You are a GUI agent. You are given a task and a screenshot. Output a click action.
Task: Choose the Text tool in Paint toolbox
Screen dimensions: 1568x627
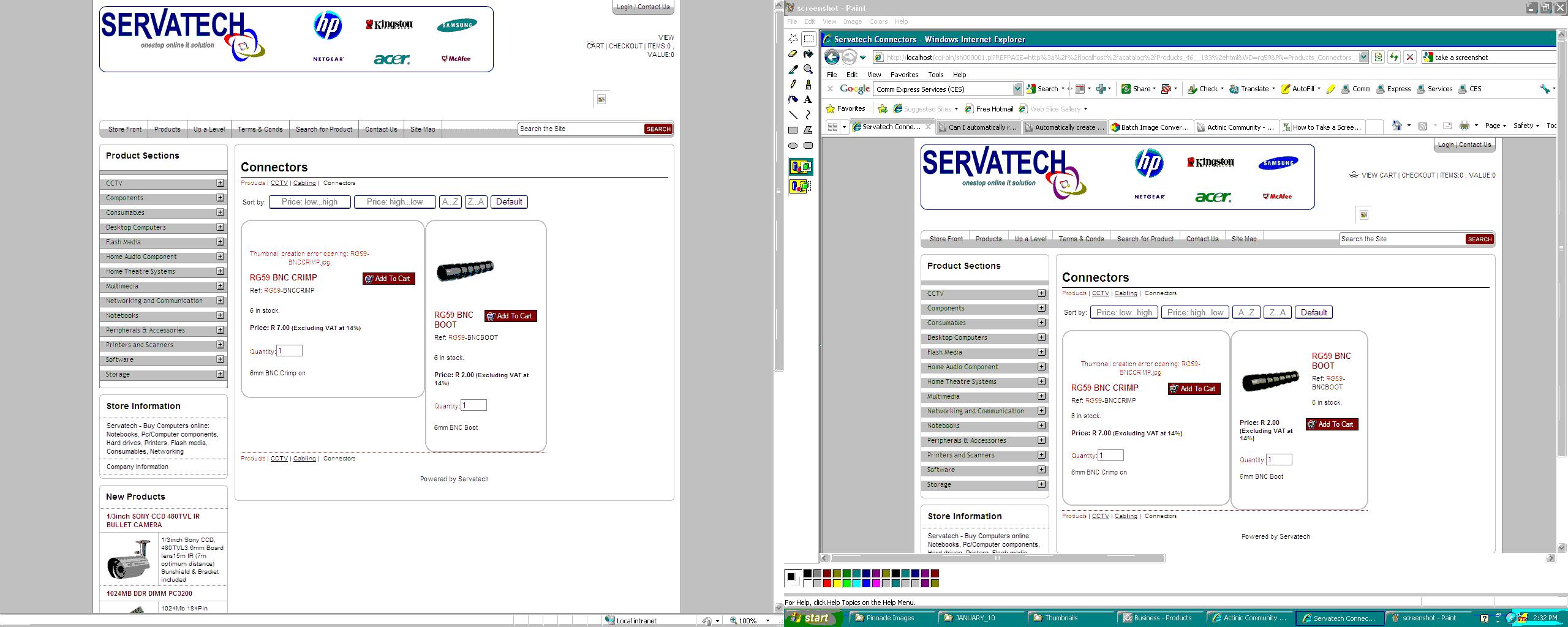tap(809, 100)
